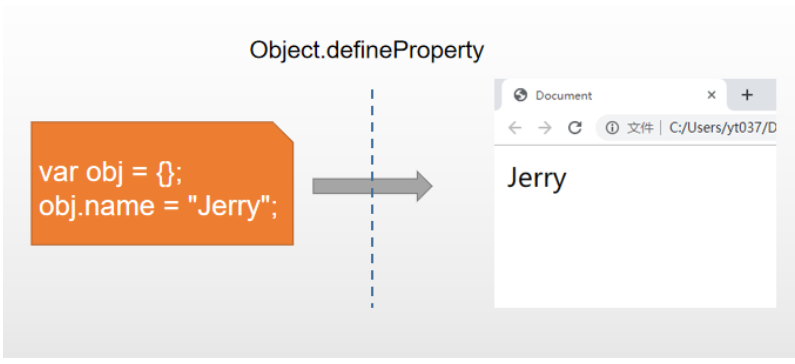Screen dimensions: 795x364
Task: Click the gray right-pointing arrow shape
Action: [x=372, y=186]
